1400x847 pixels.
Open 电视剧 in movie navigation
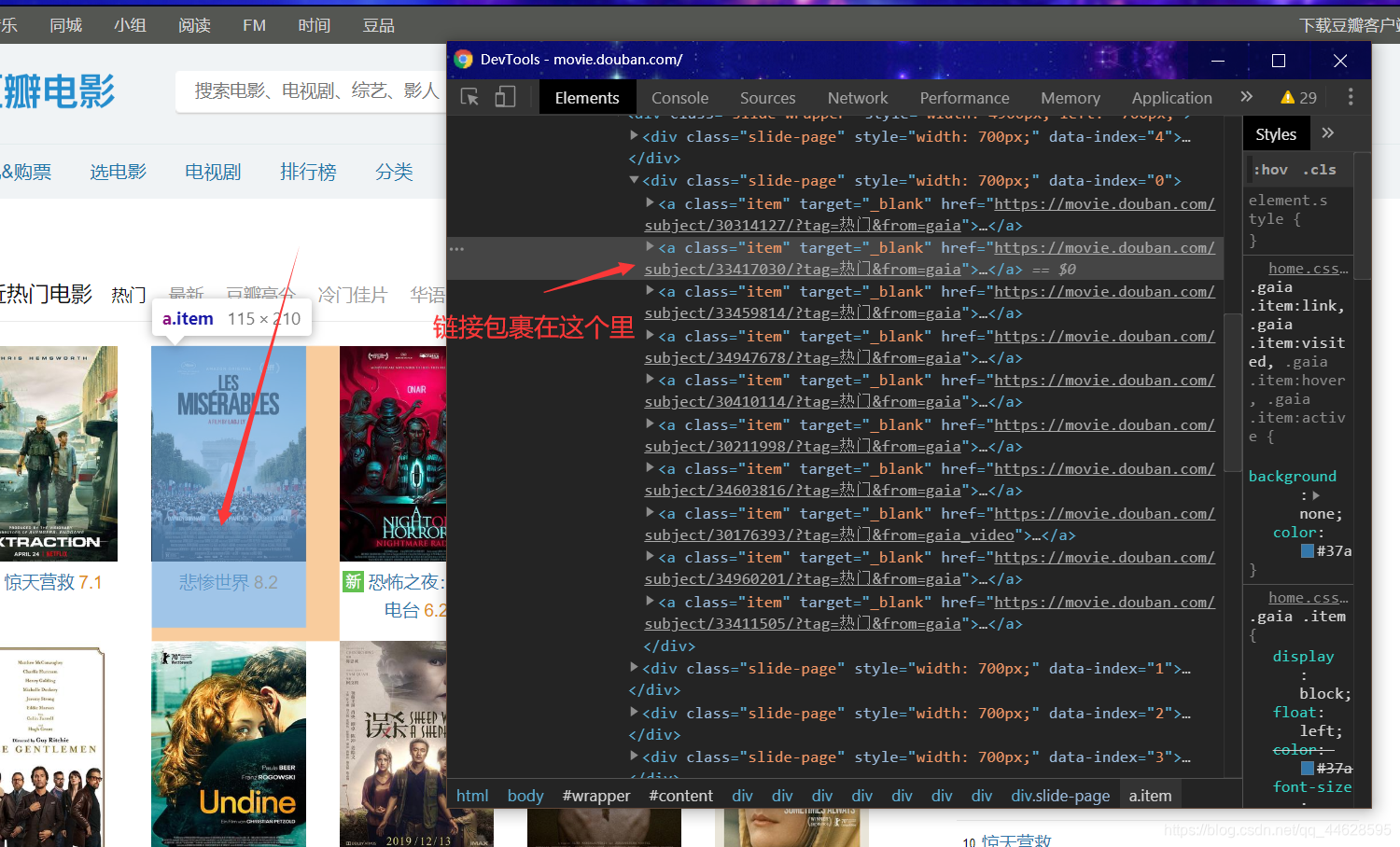coord(213,172)
